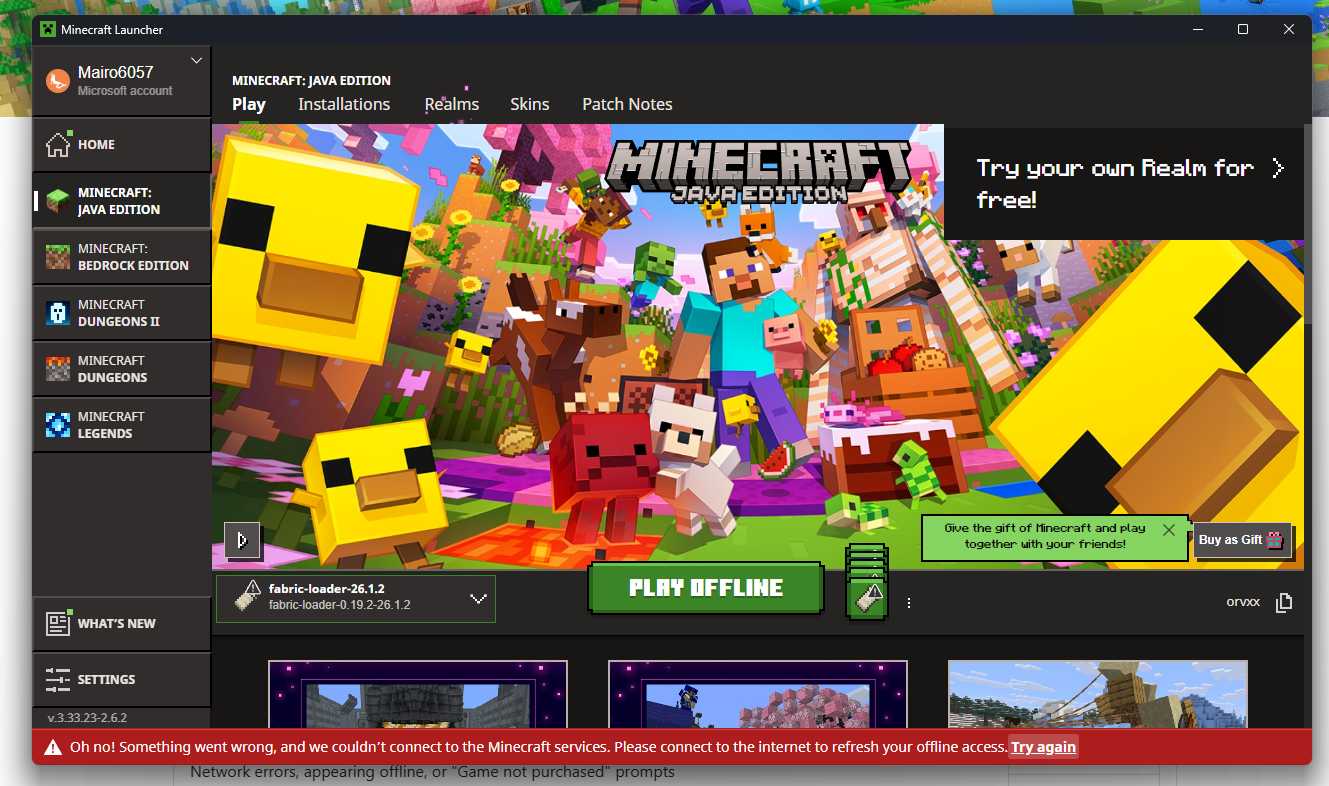Screen dimensions: 1329x786
Task: Click Try again in the error bar
Action: (1043, 747)
